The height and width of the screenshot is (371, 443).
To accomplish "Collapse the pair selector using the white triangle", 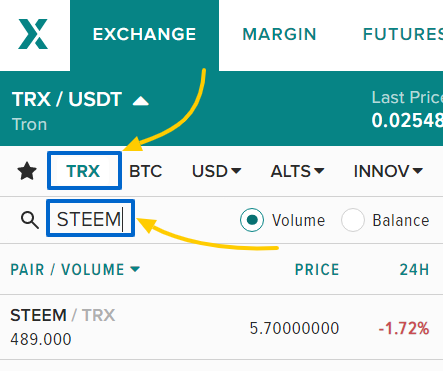I will coord(140,101).
